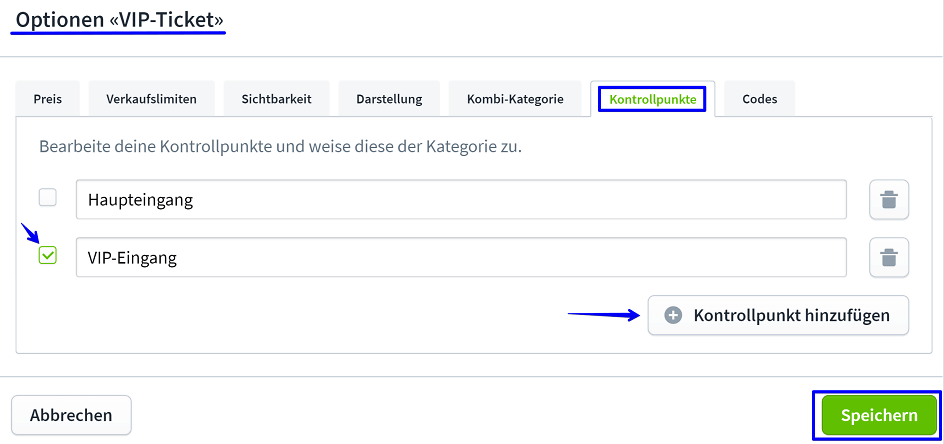Switch to the Verkaufslimiten tab

pos(151,99)
